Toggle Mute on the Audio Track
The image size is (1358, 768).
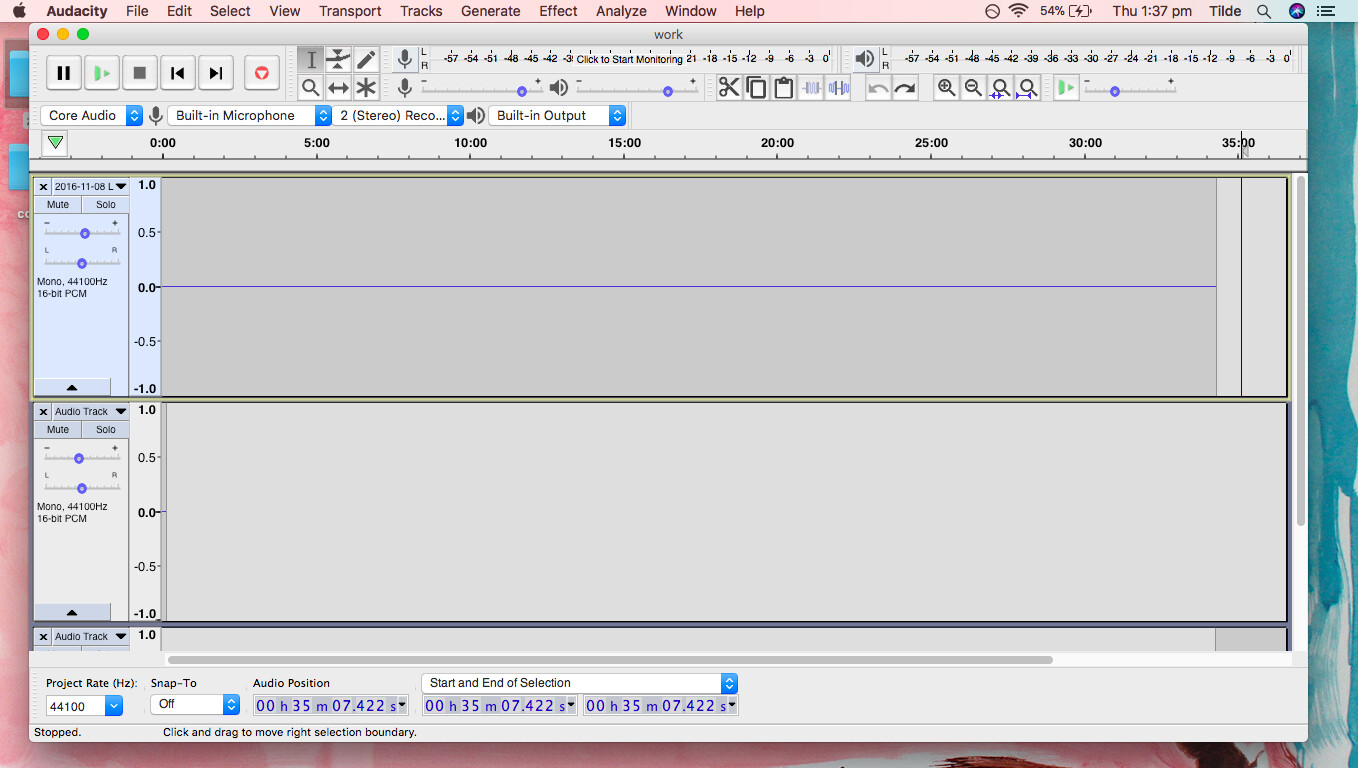tap(58, 429)
